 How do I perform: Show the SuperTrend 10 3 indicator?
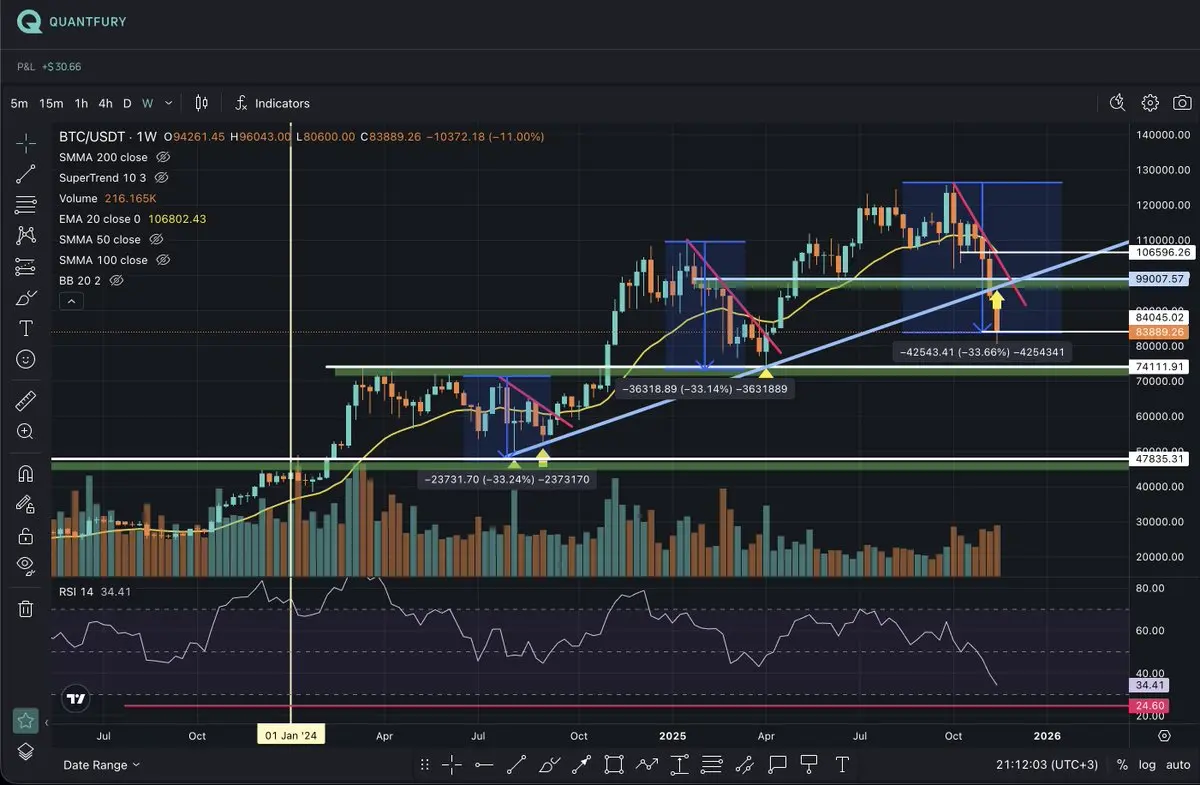(161, 177)
